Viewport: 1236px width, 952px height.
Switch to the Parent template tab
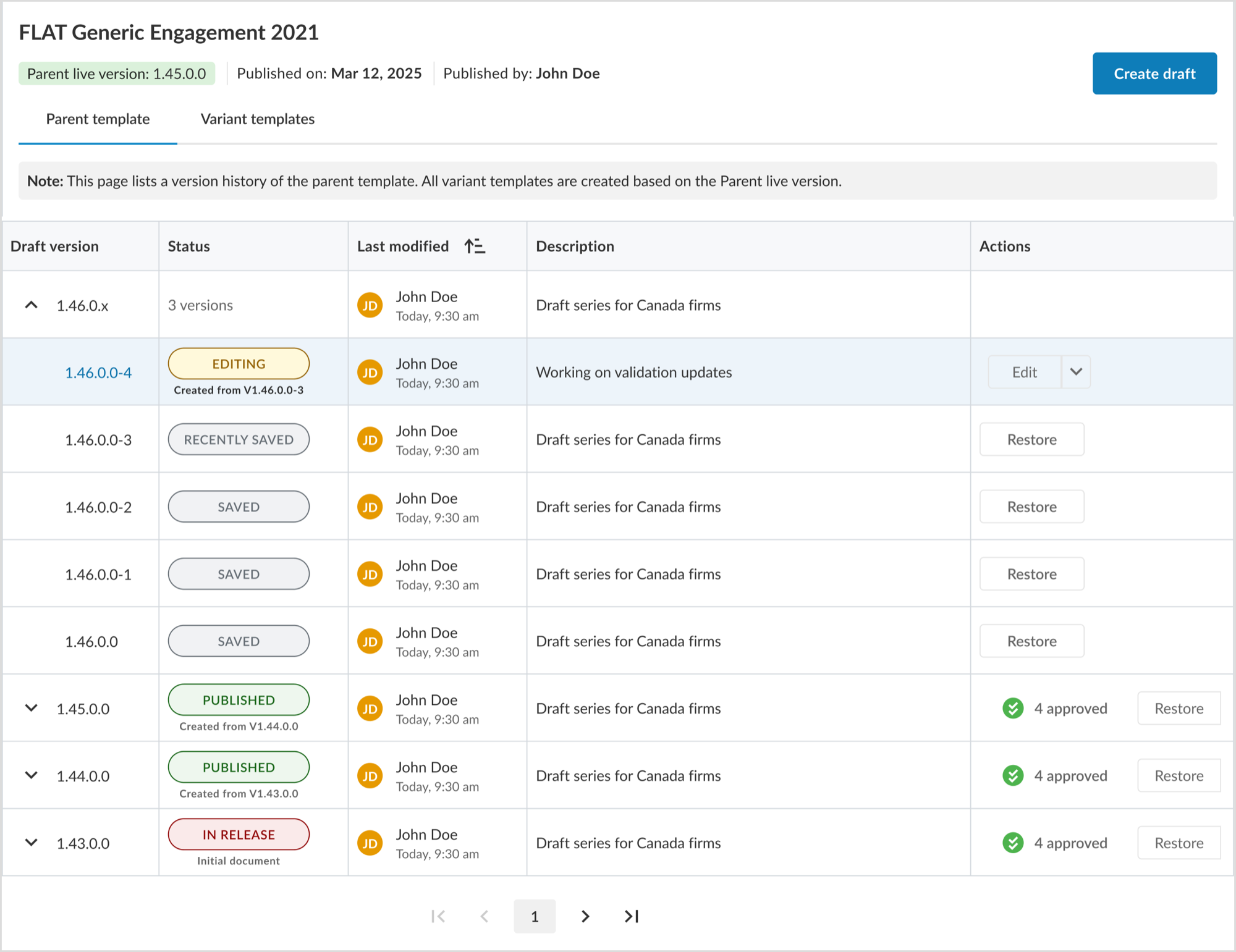[x=98, y=119]
